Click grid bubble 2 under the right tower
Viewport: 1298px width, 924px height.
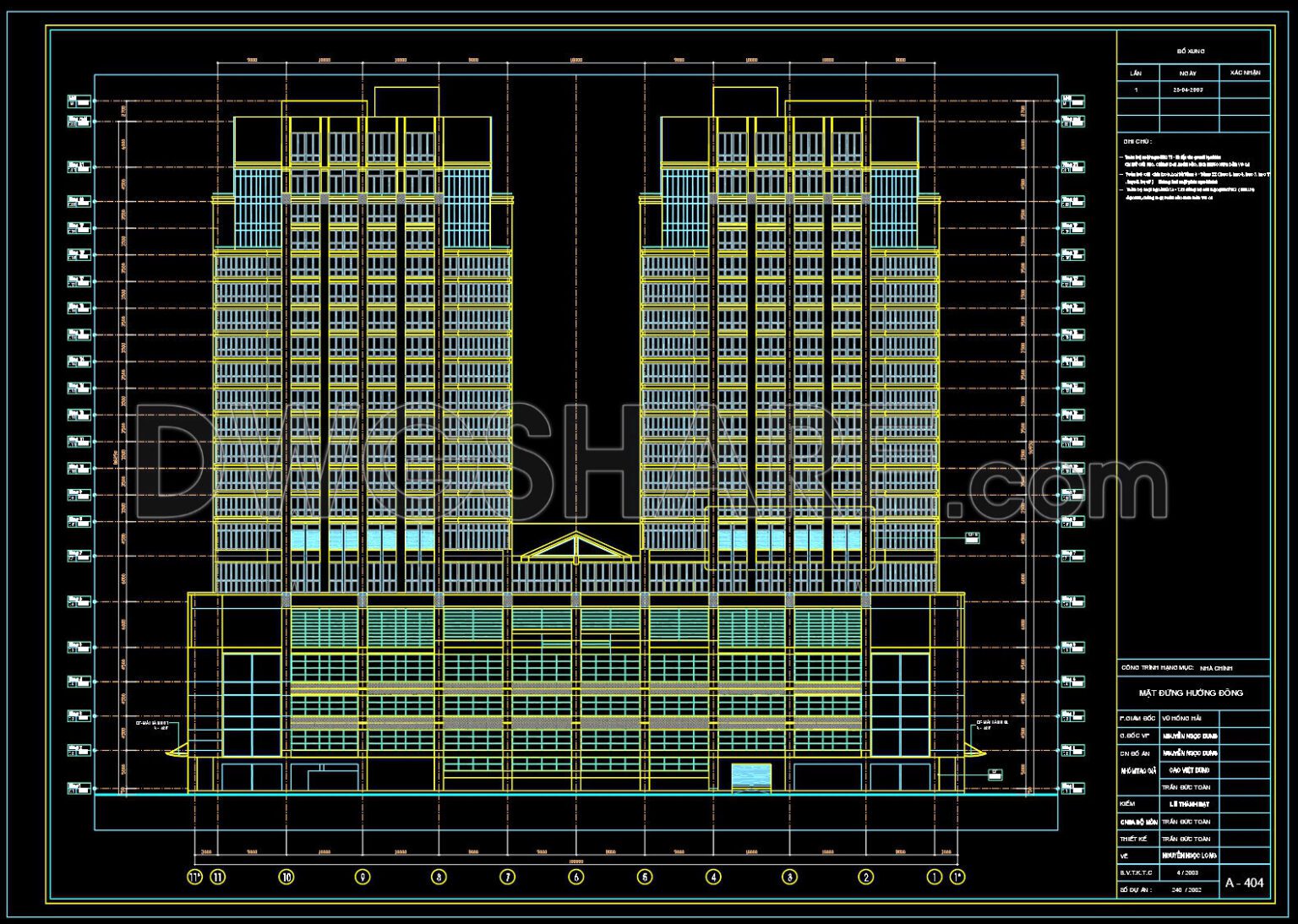click(866, 877)
